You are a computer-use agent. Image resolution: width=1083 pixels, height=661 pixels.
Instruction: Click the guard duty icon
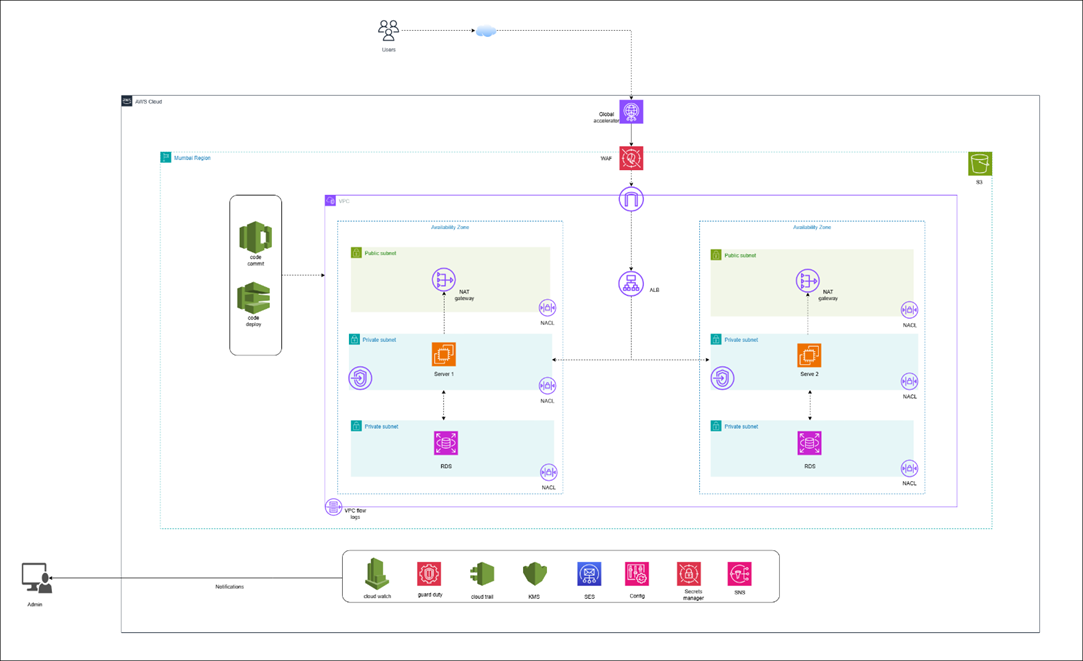pos(429,574)
